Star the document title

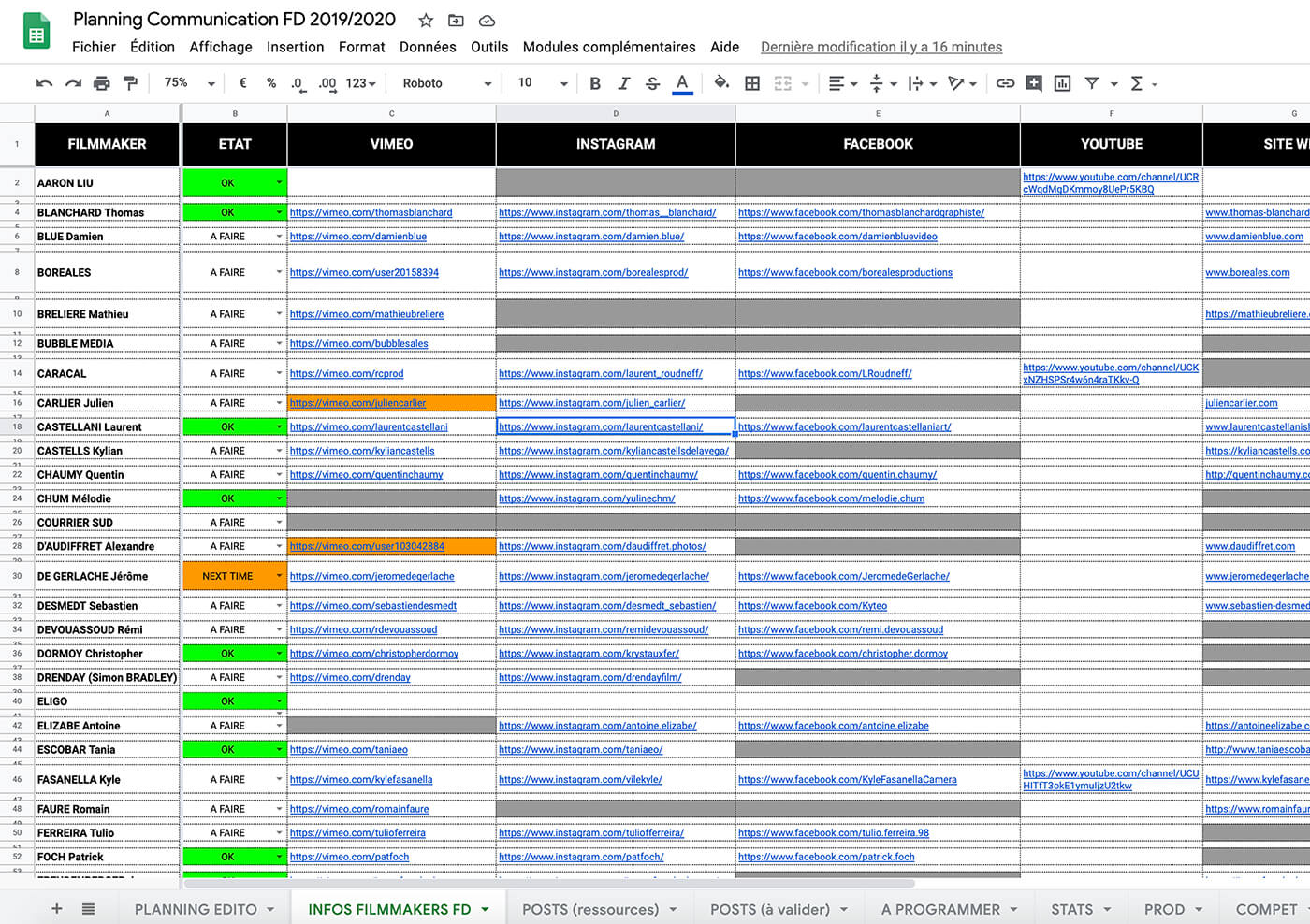tap(426, 21)
